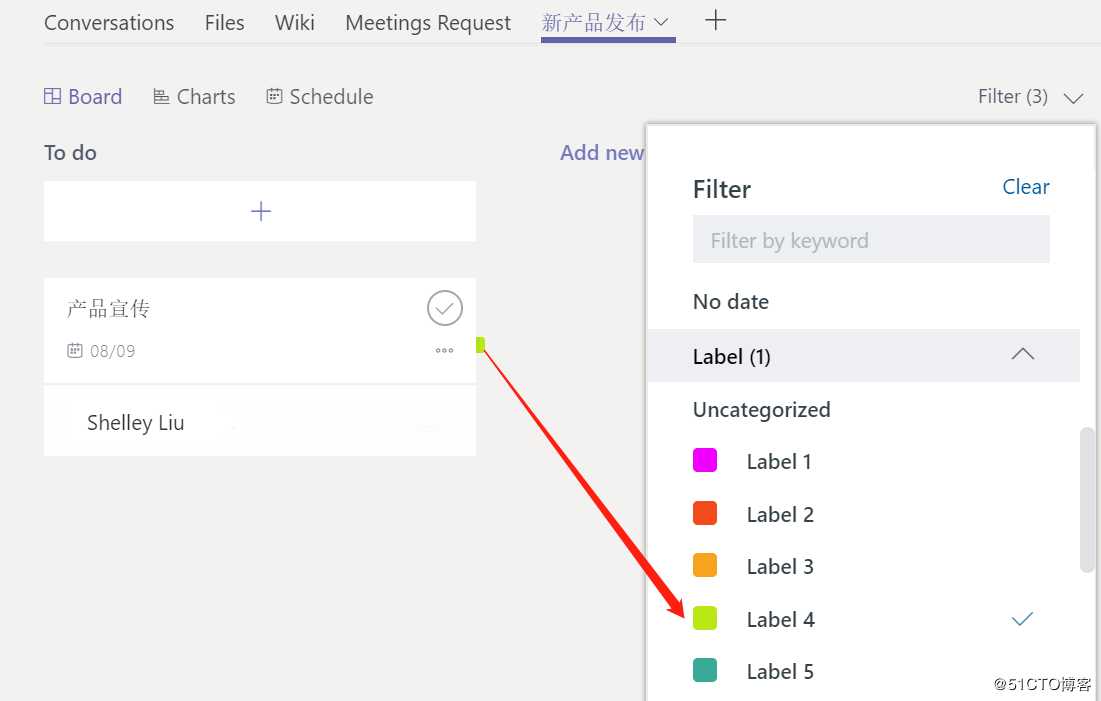The height and width of the screenshot is (701, 1101).
Task: Open the Meetings Request tab
Action: click(428, 22)
